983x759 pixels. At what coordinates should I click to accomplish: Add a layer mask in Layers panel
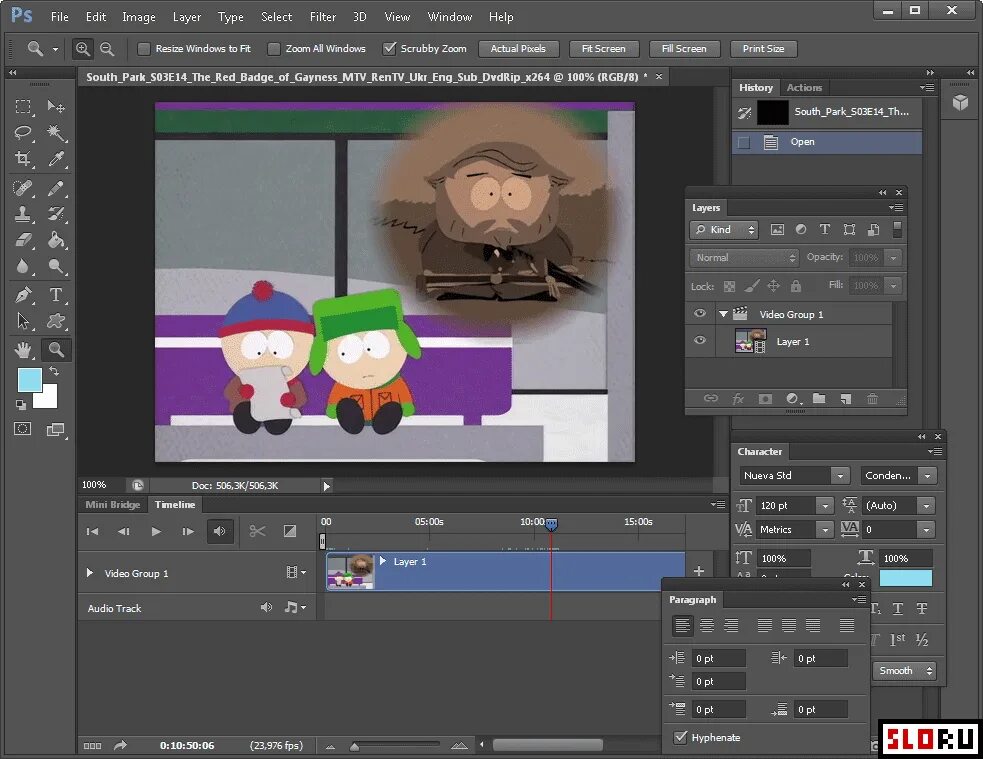click(x=765, y=399)
